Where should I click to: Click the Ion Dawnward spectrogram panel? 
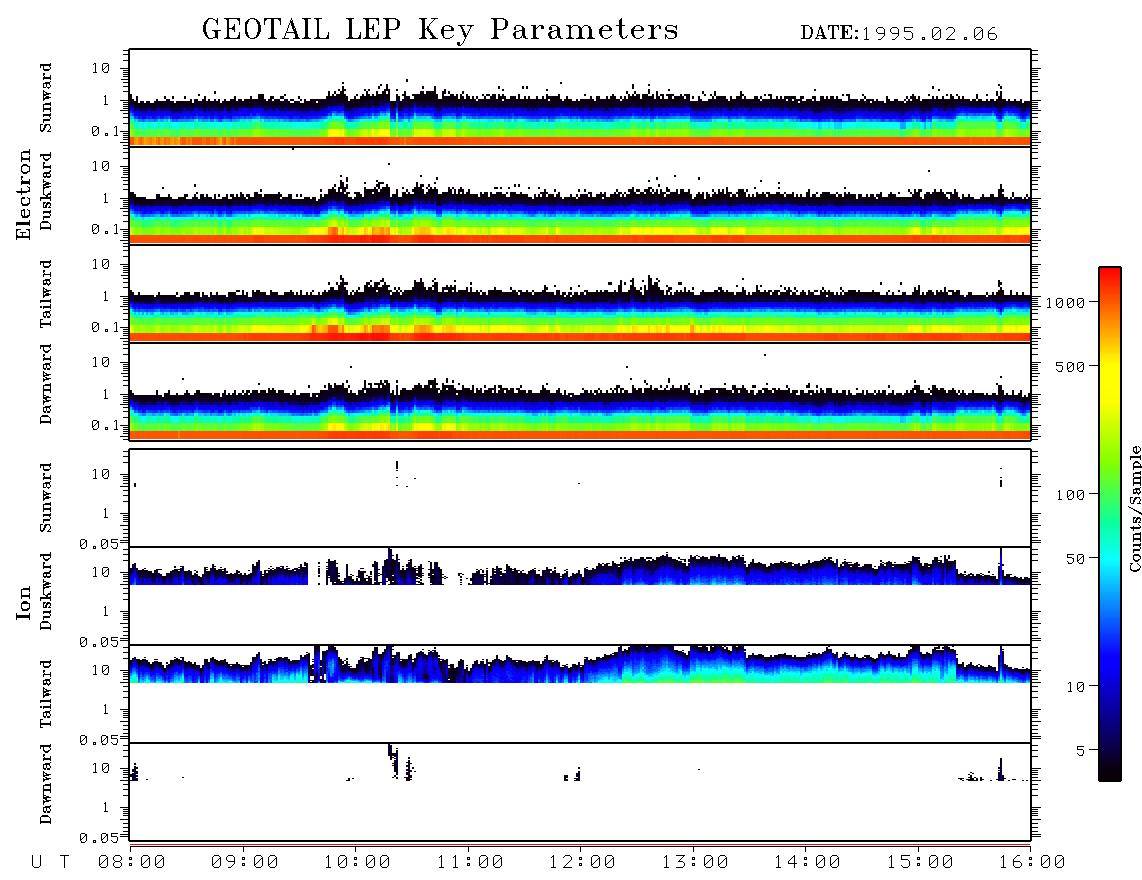tap(580, 792)
